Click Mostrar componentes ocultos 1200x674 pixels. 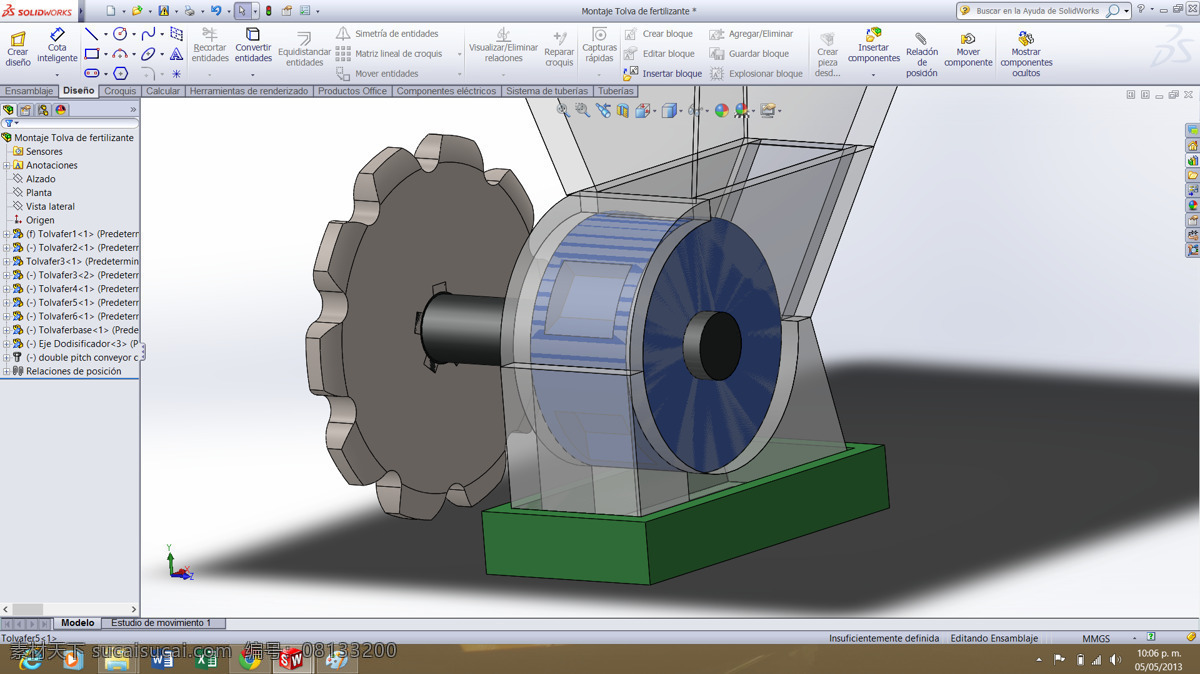(1026, 55)
